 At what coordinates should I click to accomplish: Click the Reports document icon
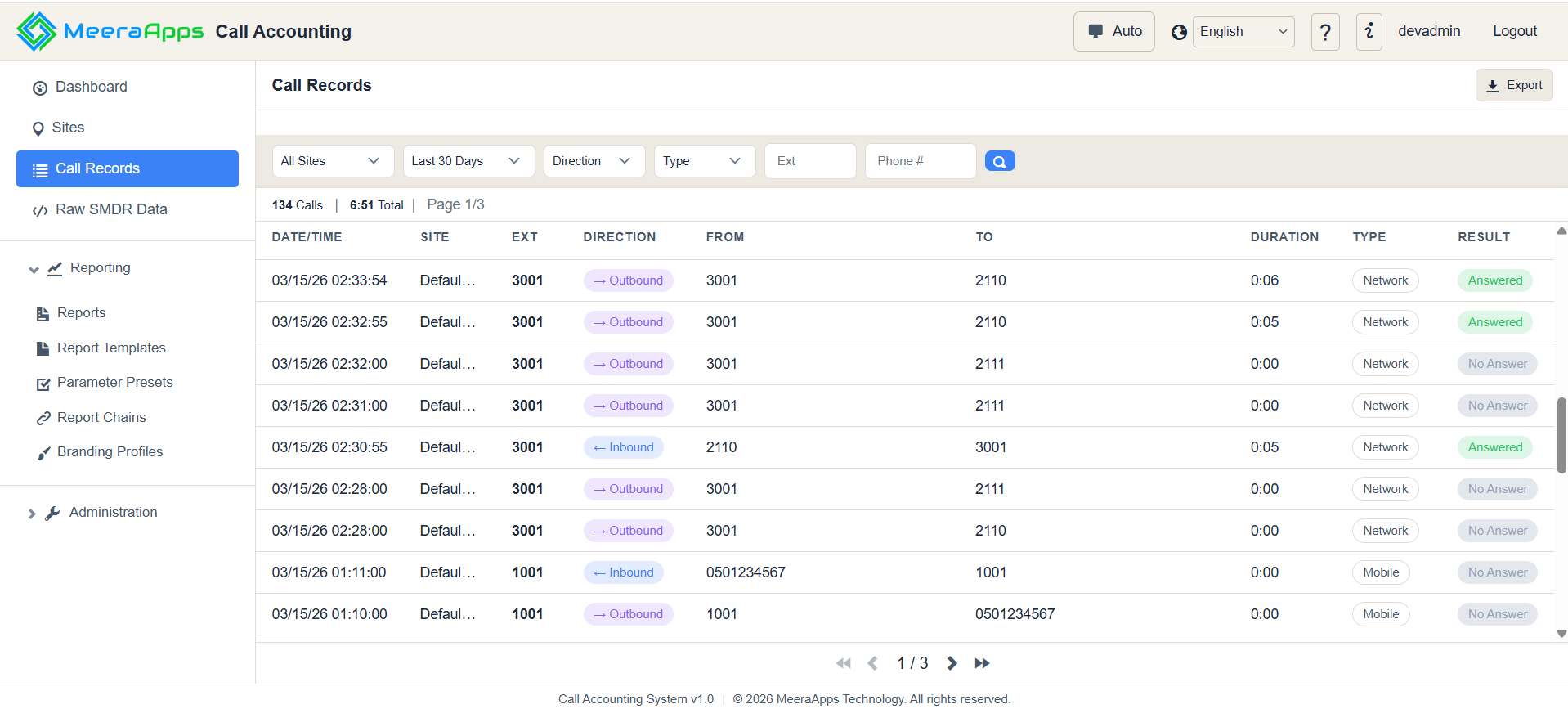tap(43, 314)
